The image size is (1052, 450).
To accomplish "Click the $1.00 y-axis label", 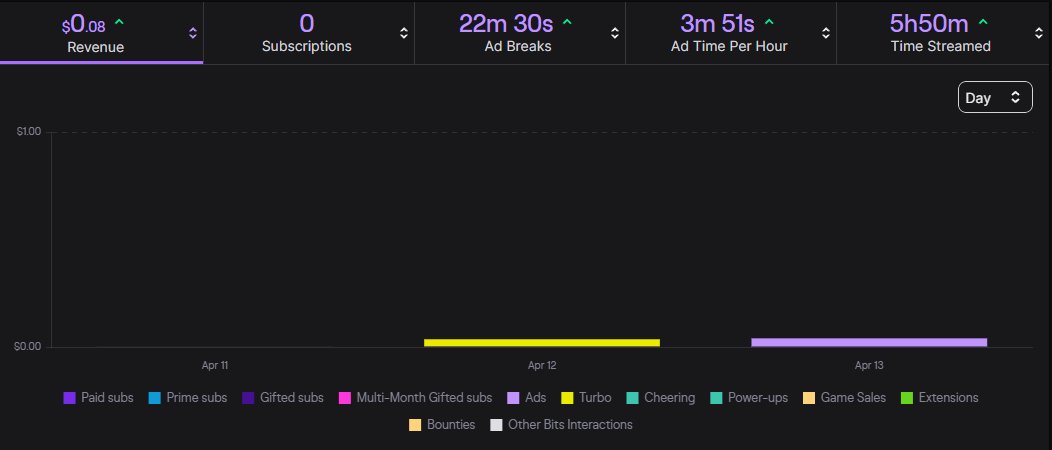I will tap(29, 131).
